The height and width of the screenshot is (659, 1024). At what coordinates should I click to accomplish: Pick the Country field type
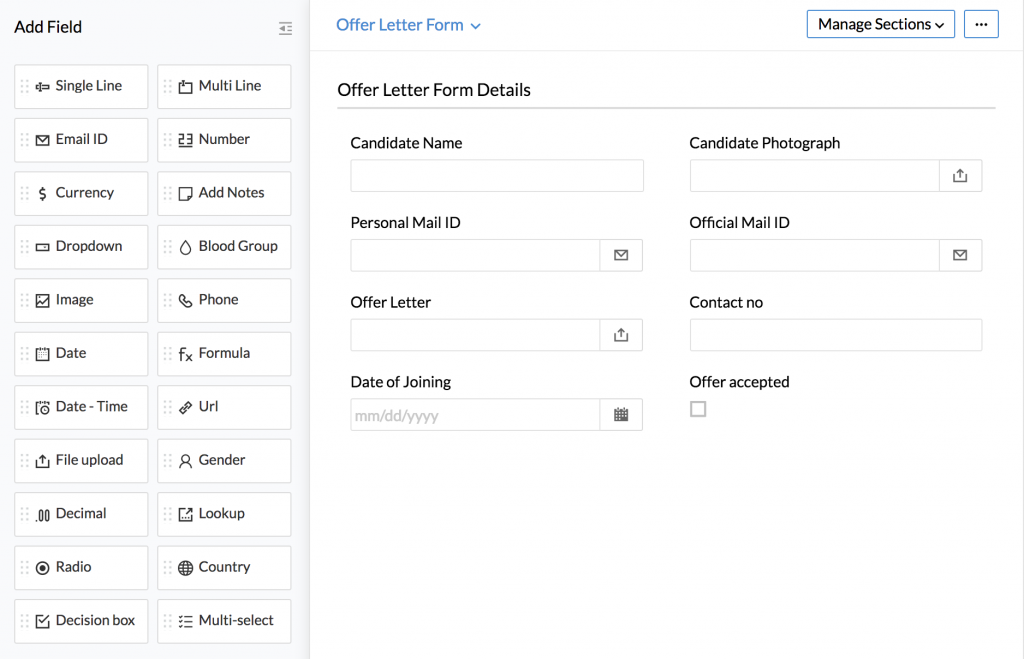(x=224, y=567)
